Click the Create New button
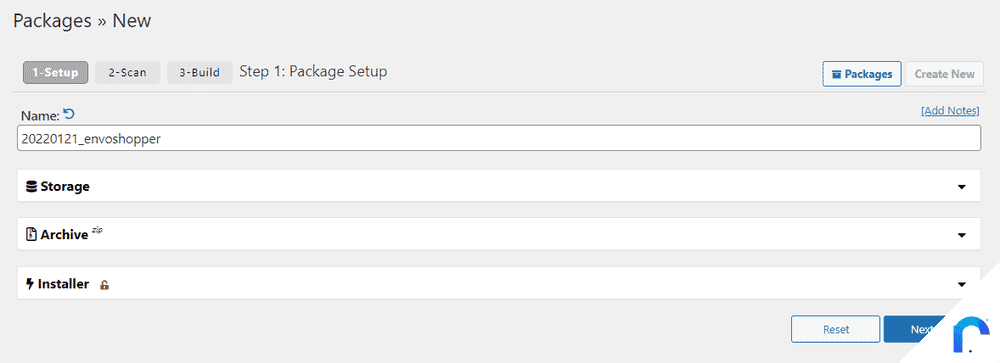Viewport: 1000px width, 363px height. [x=945, y=74]
